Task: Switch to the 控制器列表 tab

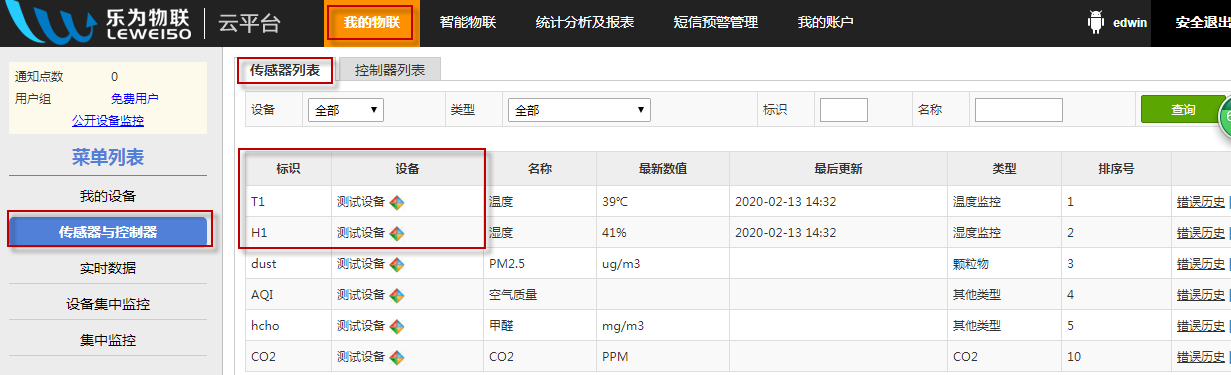Action: pyautogui.click(x=390, y=70)
